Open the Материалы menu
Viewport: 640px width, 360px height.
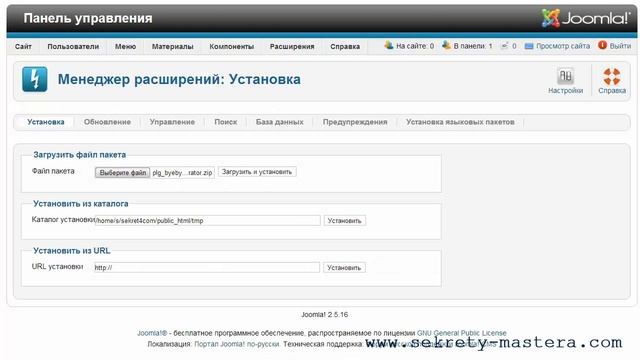click(173, 47)
